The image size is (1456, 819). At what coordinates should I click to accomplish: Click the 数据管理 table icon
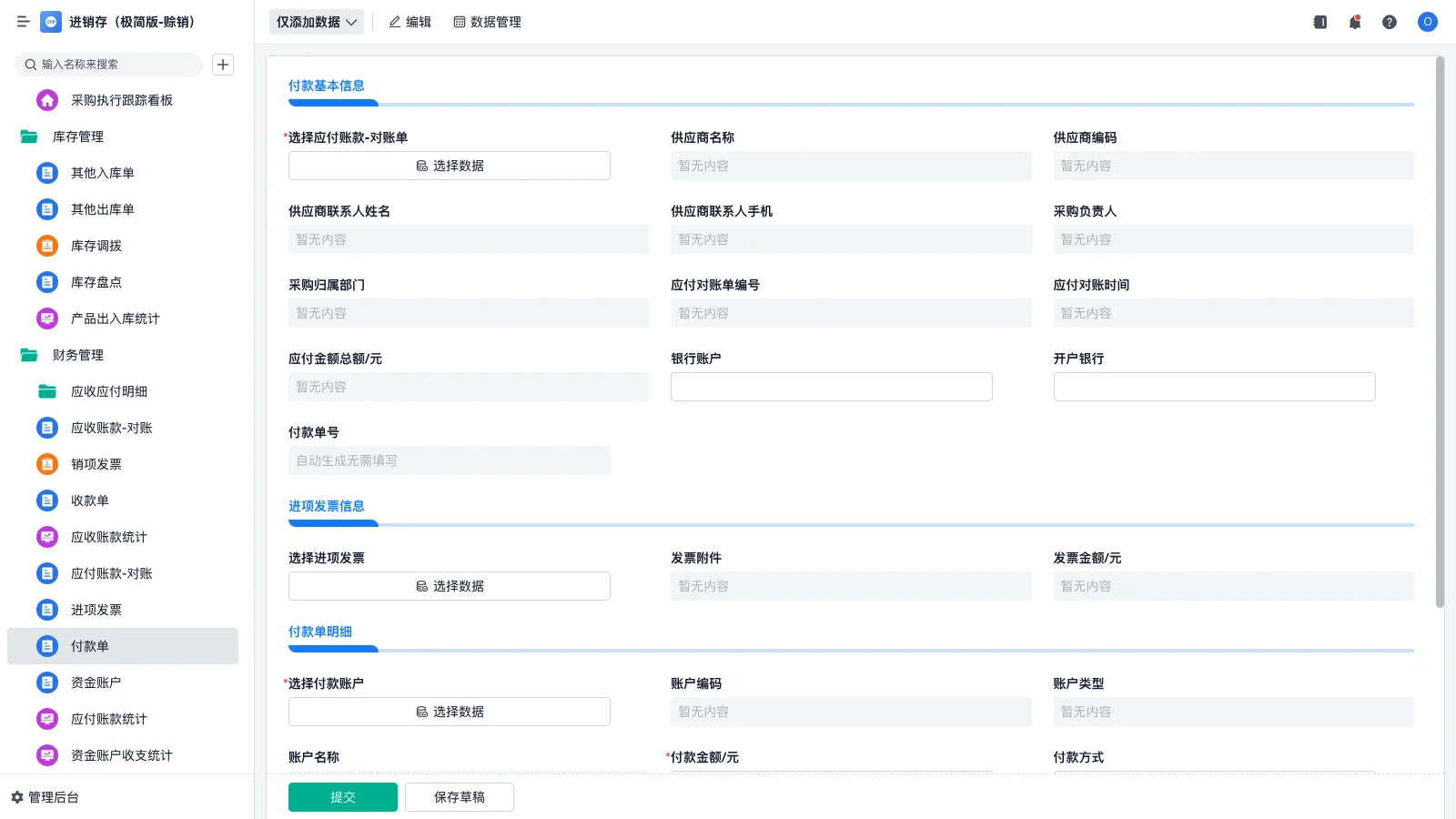click(460, 22)
